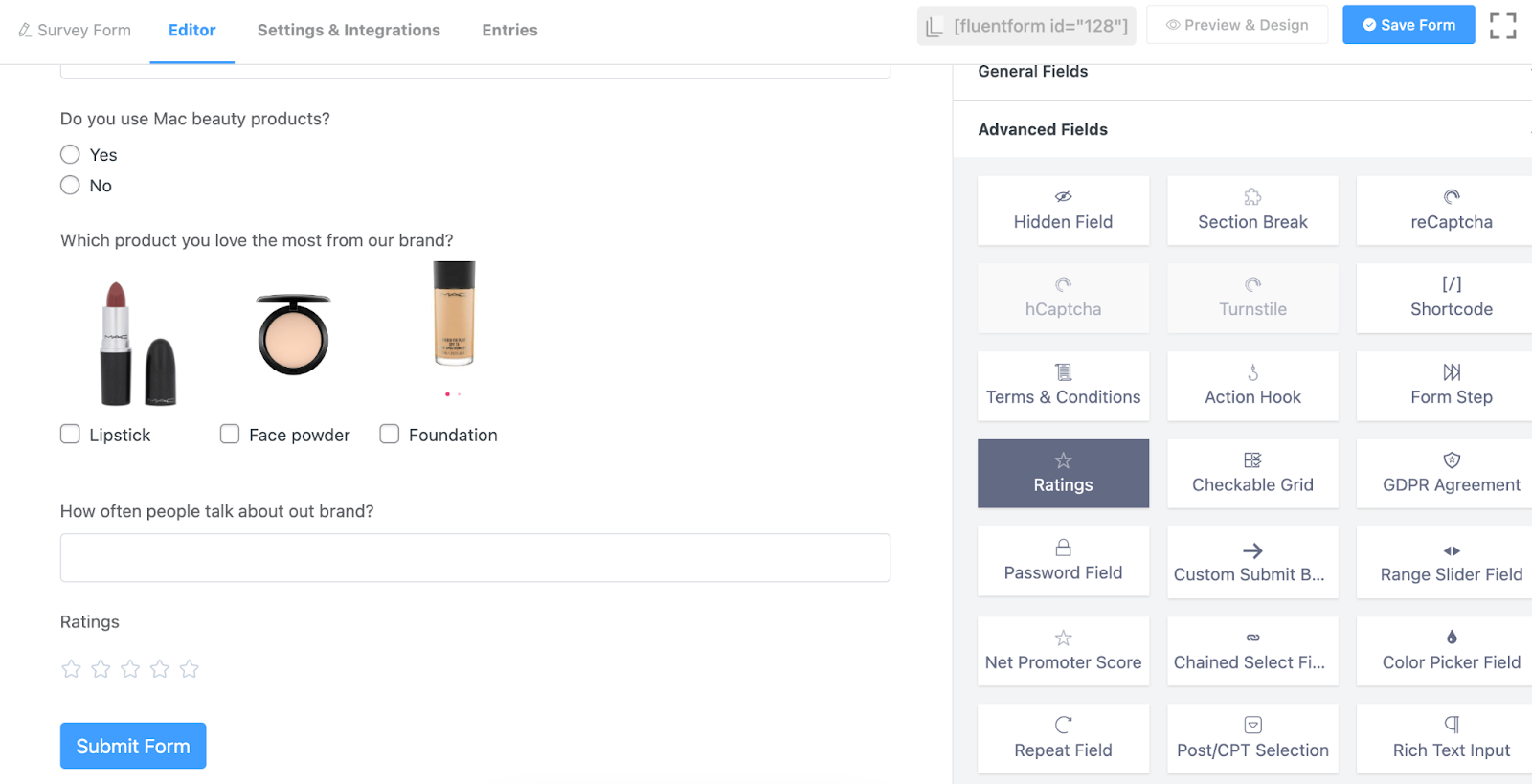Insert a Net Promoter Score field
Viewport: 1532px width, 784px height.
(1063, 651)
